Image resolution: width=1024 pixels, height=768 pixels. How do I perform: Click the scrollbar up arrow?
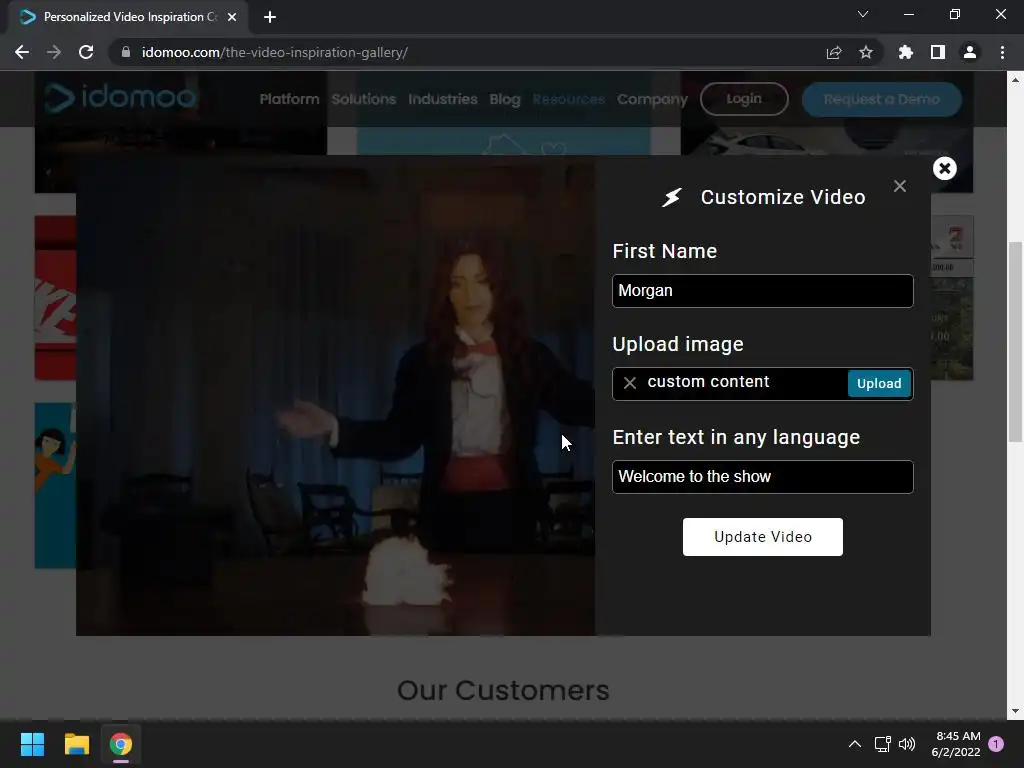click(1015, 79)
